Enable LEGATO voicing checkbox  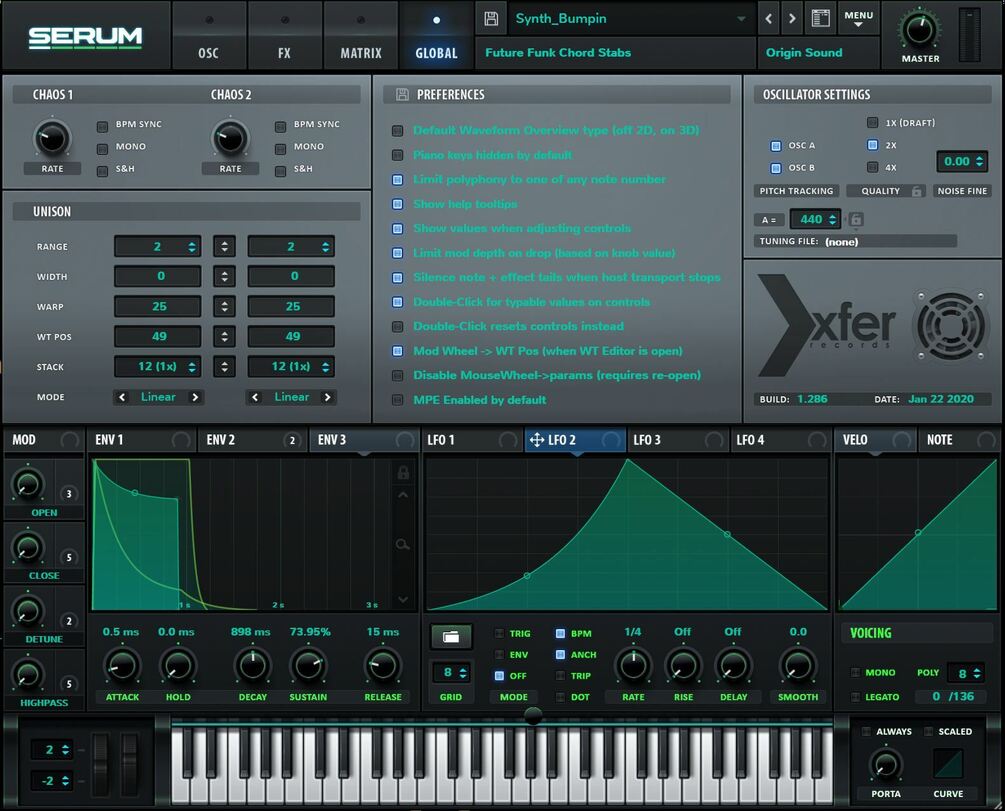[855, 697]
